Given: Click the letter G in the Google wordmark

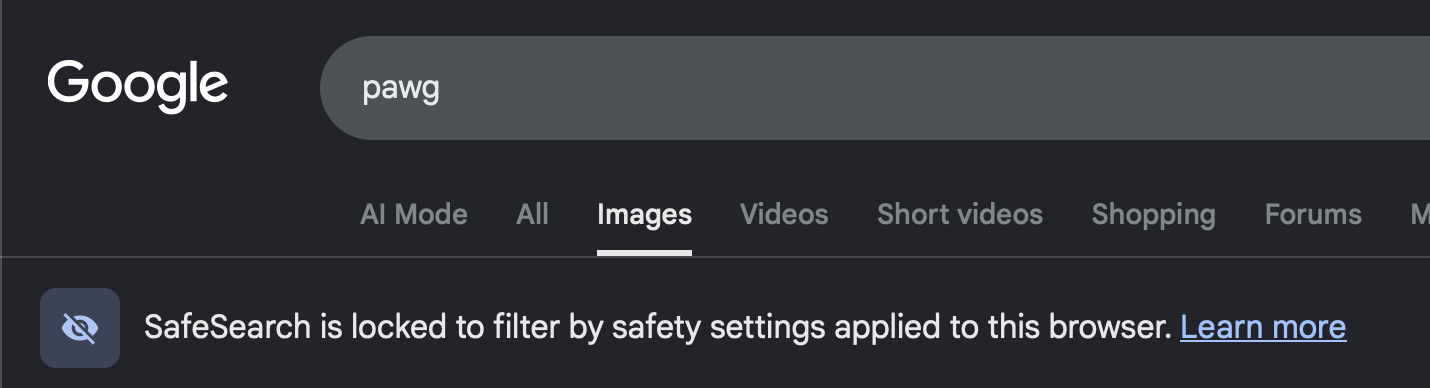Looking at the screenshot, I should 69,82.
